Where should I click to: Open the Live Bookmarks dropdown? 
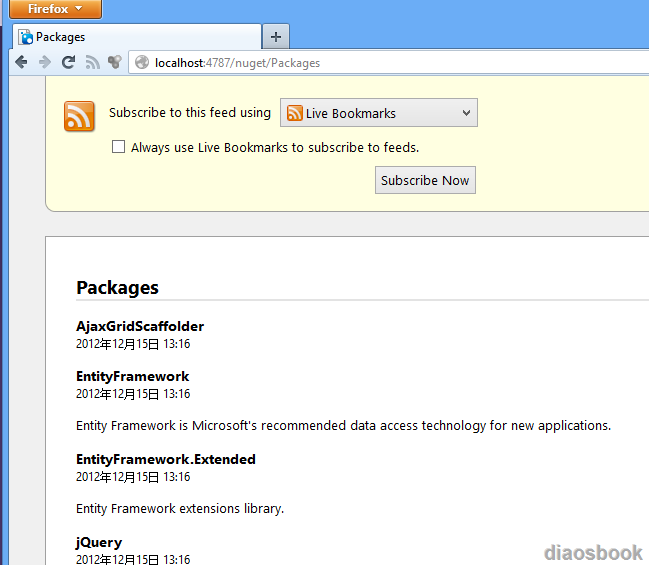(x=379, y=113)
